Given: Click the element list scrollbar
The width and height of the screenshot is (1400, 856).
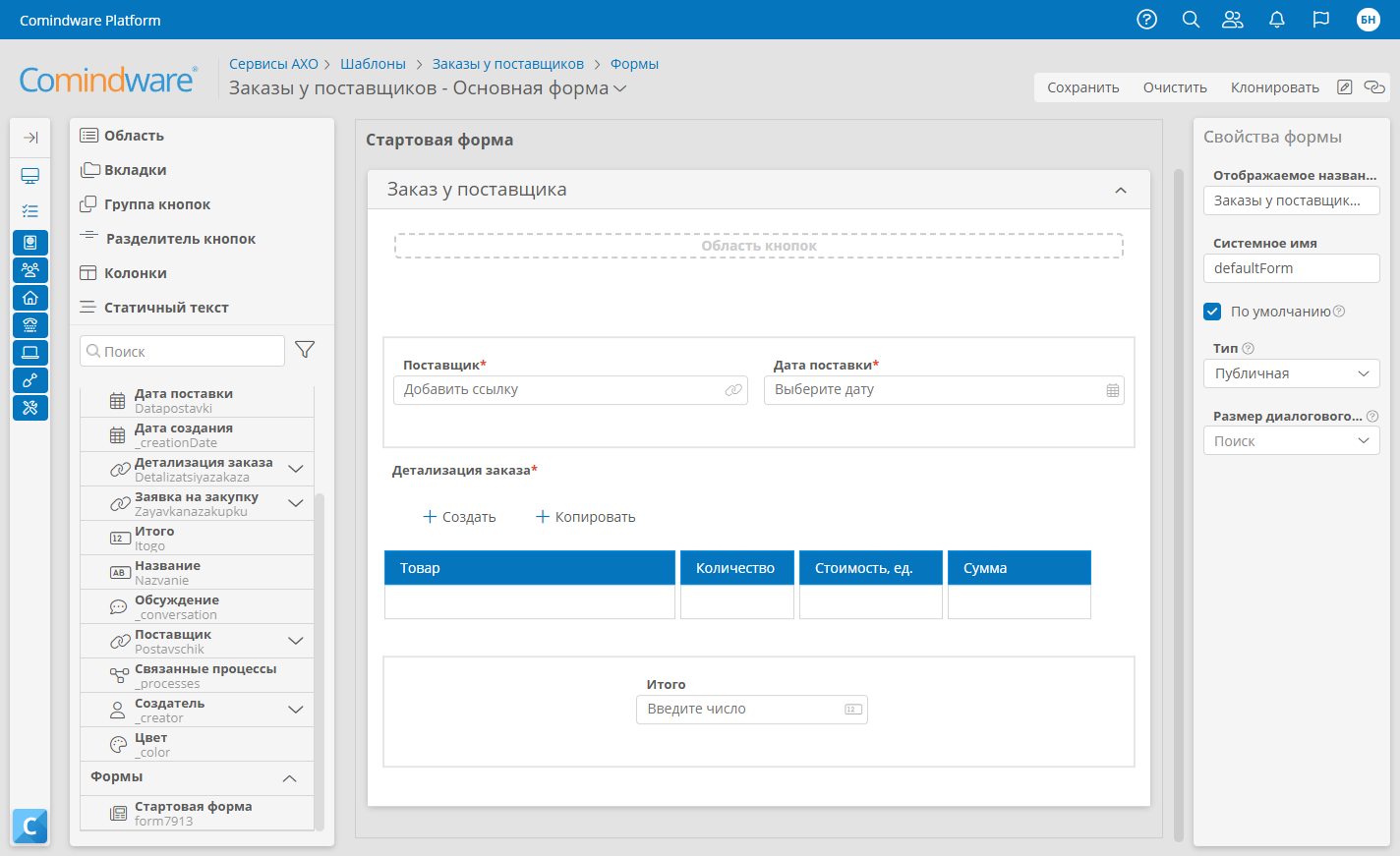Looking at the screenshot, I should coord(320,661).
